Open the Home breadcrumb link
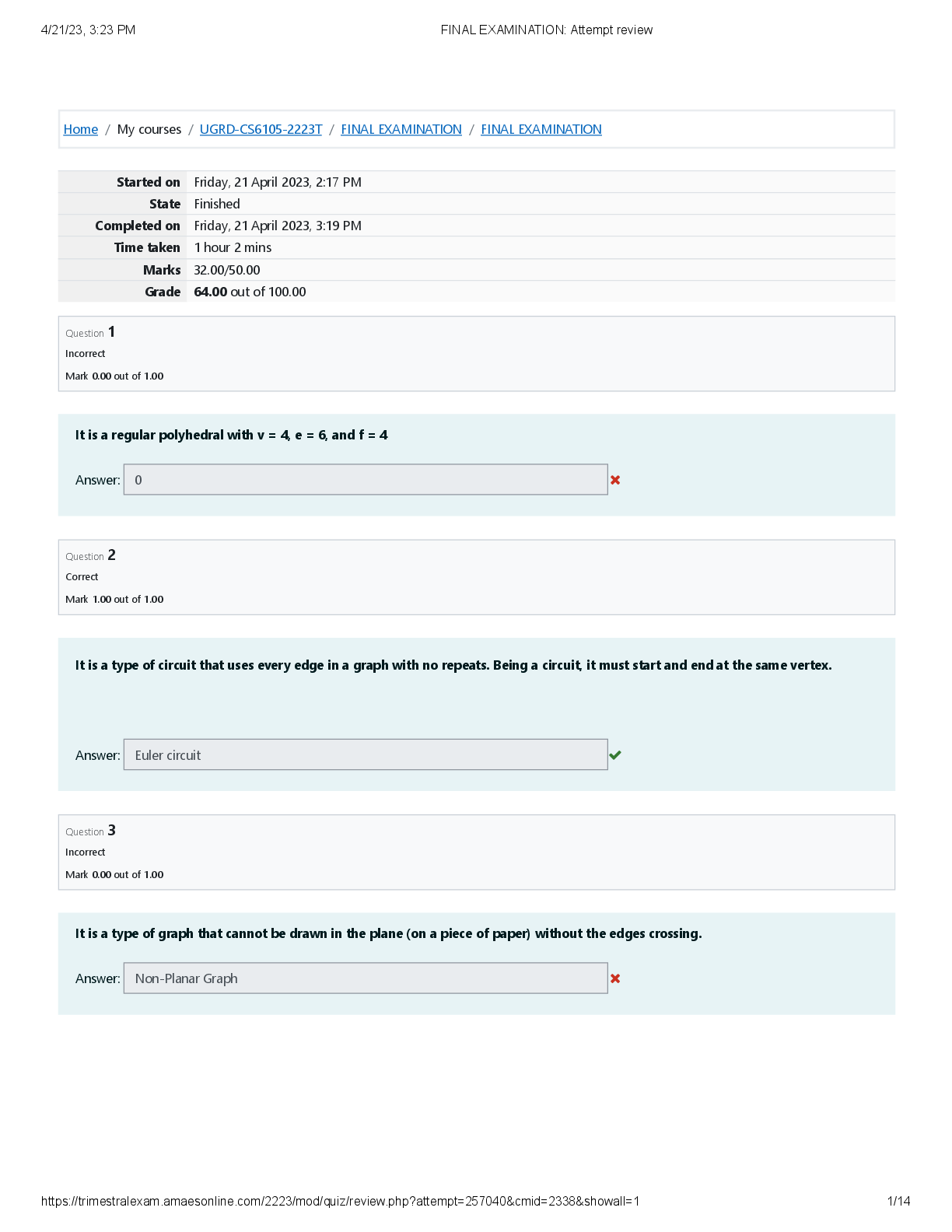This screenshot has height=1232, width=952. [x=81, y=129]
